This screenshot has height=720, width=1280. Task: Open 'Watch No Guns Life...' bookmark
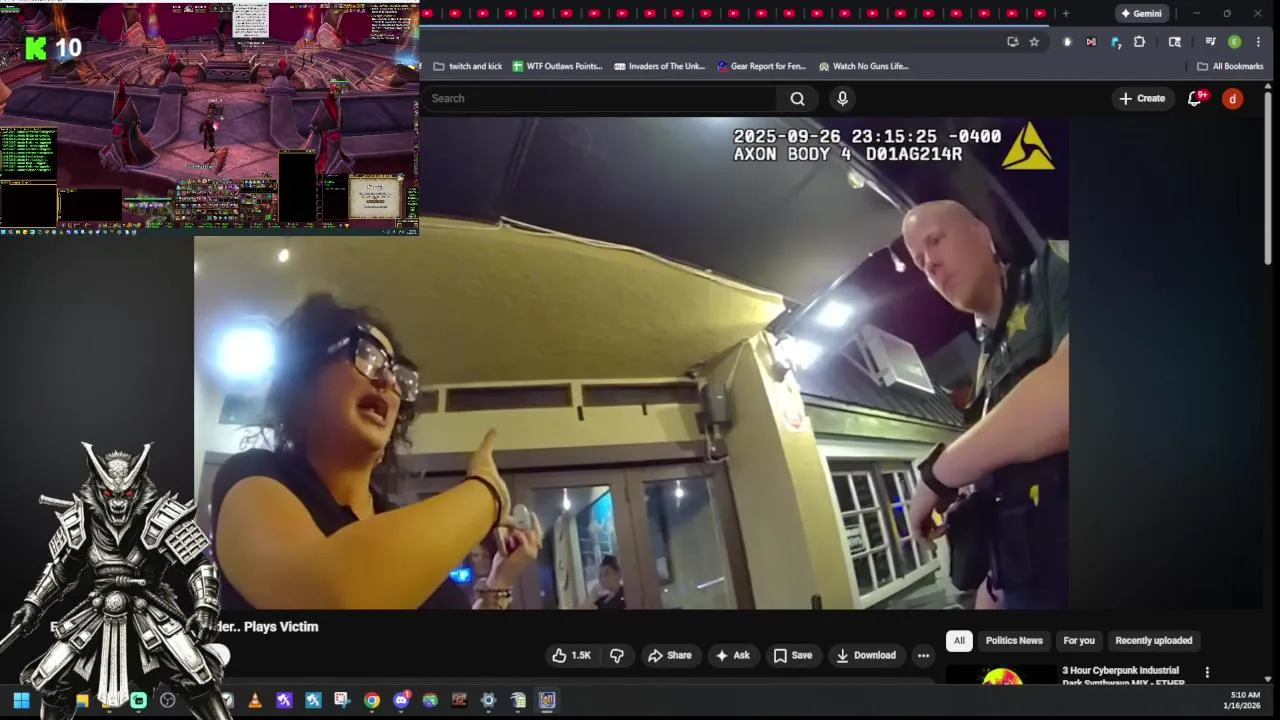pyautogui.click(x=863, y=66)
